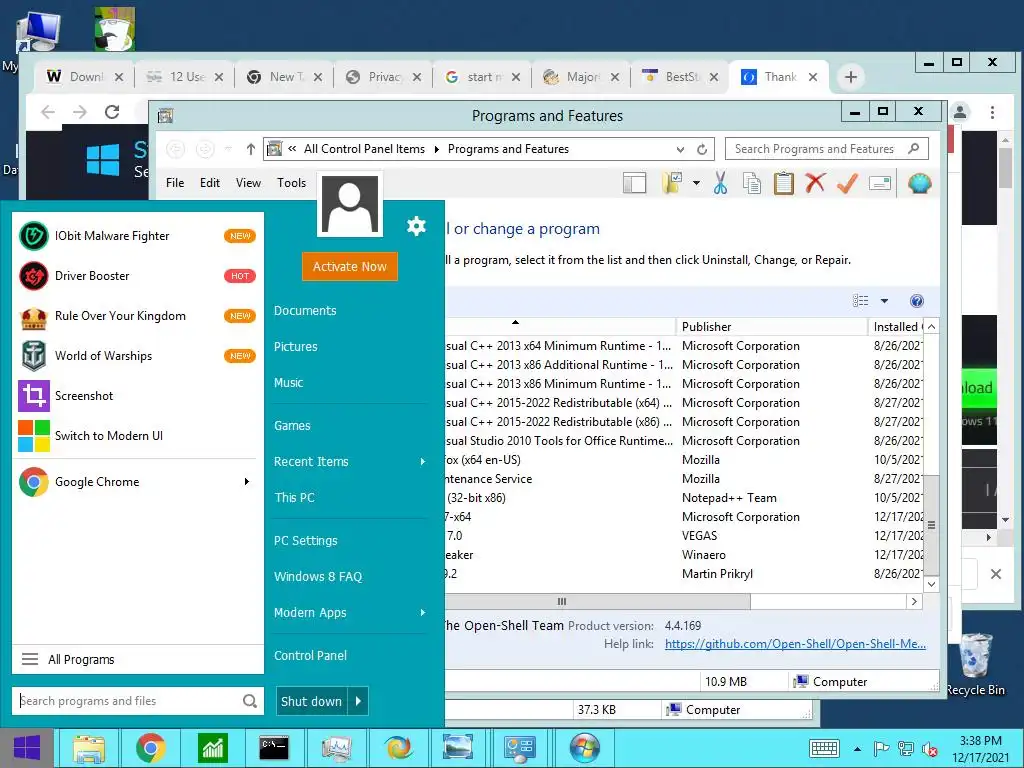Screen dimensions: 1024x768
Task: Open address bar history dropdown
Action: [680, 150]
